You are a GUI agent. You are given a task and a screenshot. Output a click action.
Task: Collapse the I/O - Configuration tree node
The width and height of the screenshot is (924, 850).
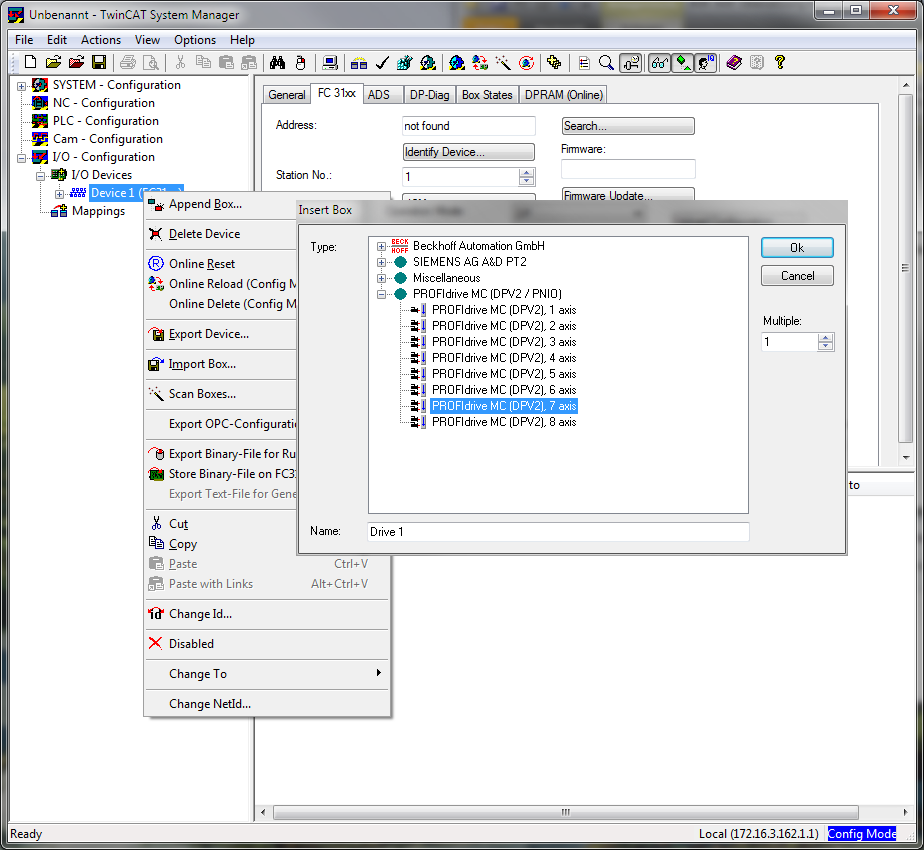point(22,157)
